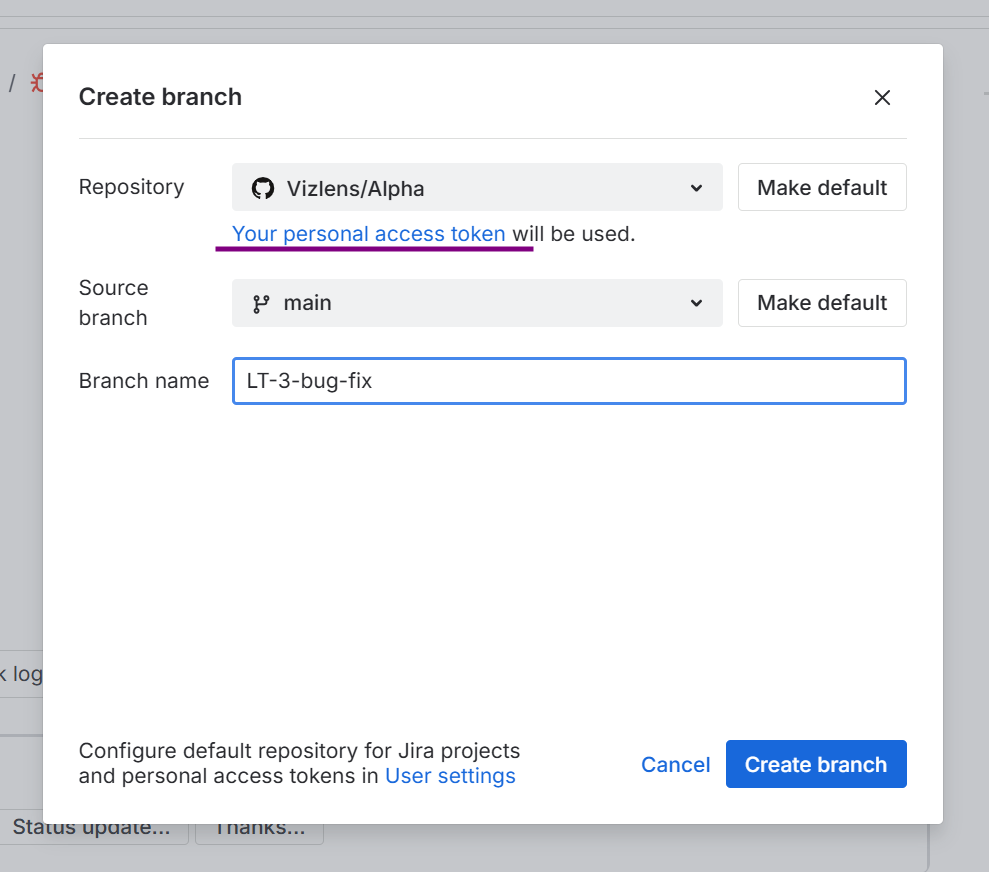Expand the Repository dropdown chevron
The image size is (989, 872).
click(697, 188)
